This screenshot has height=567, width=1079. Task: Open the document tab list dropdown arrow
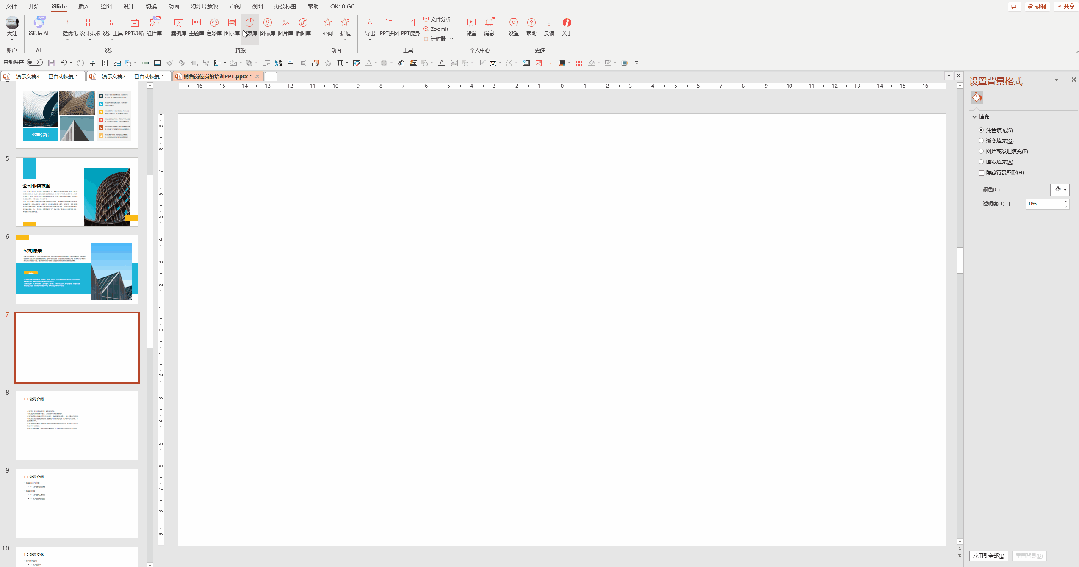(949, 76)
